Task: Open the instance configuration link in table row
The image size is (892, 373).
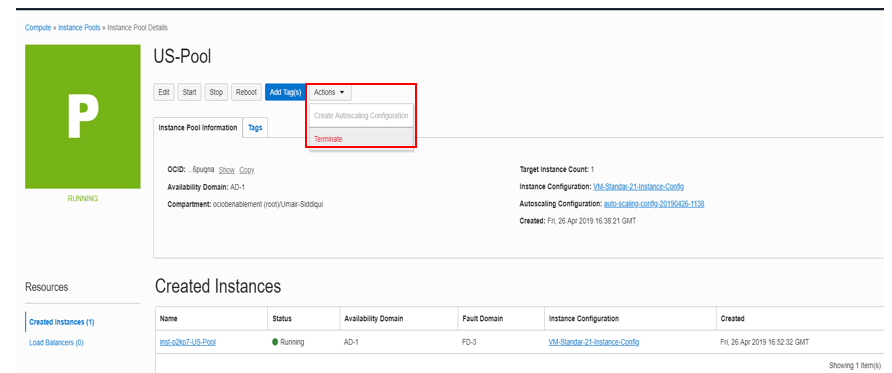Action: [593, 342]
